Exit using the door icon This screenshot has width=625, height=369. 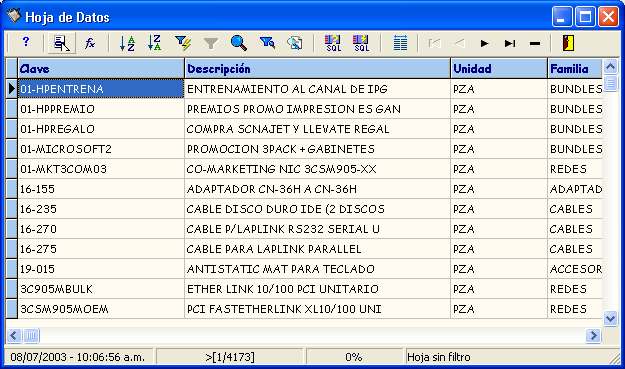coord(568,43)
